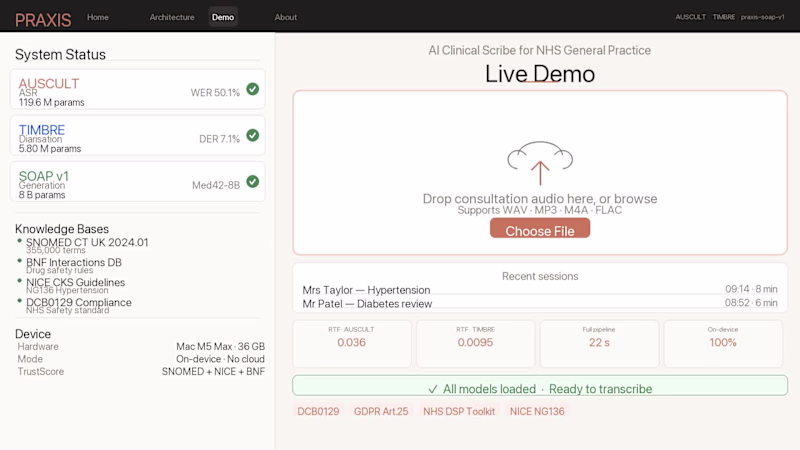Click the 'Mac M5 Max · 36 GB' hardware value
Screen dimensions: 800x450
(x=220, y=346)
